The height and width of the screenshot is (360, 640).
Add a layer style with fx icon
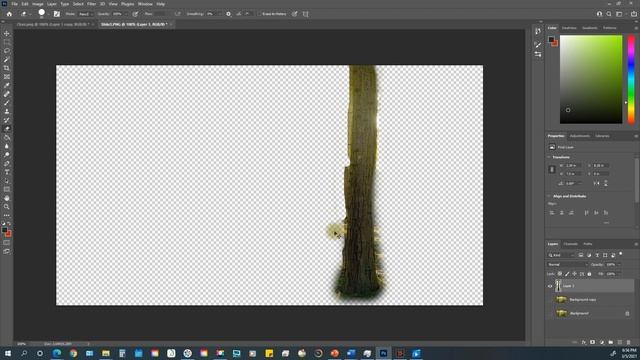(584, 342)
